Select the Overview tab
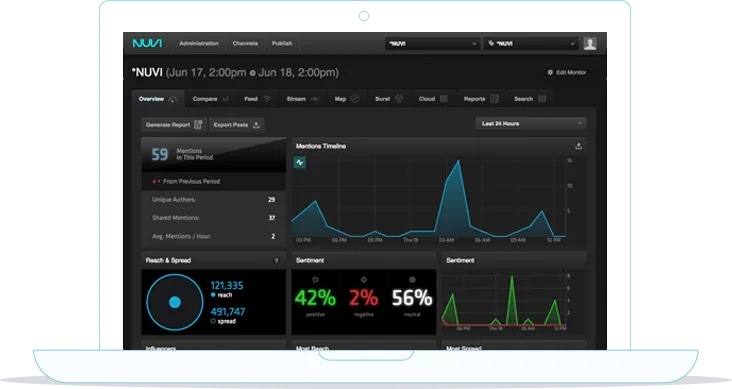 tap(158, 99)
